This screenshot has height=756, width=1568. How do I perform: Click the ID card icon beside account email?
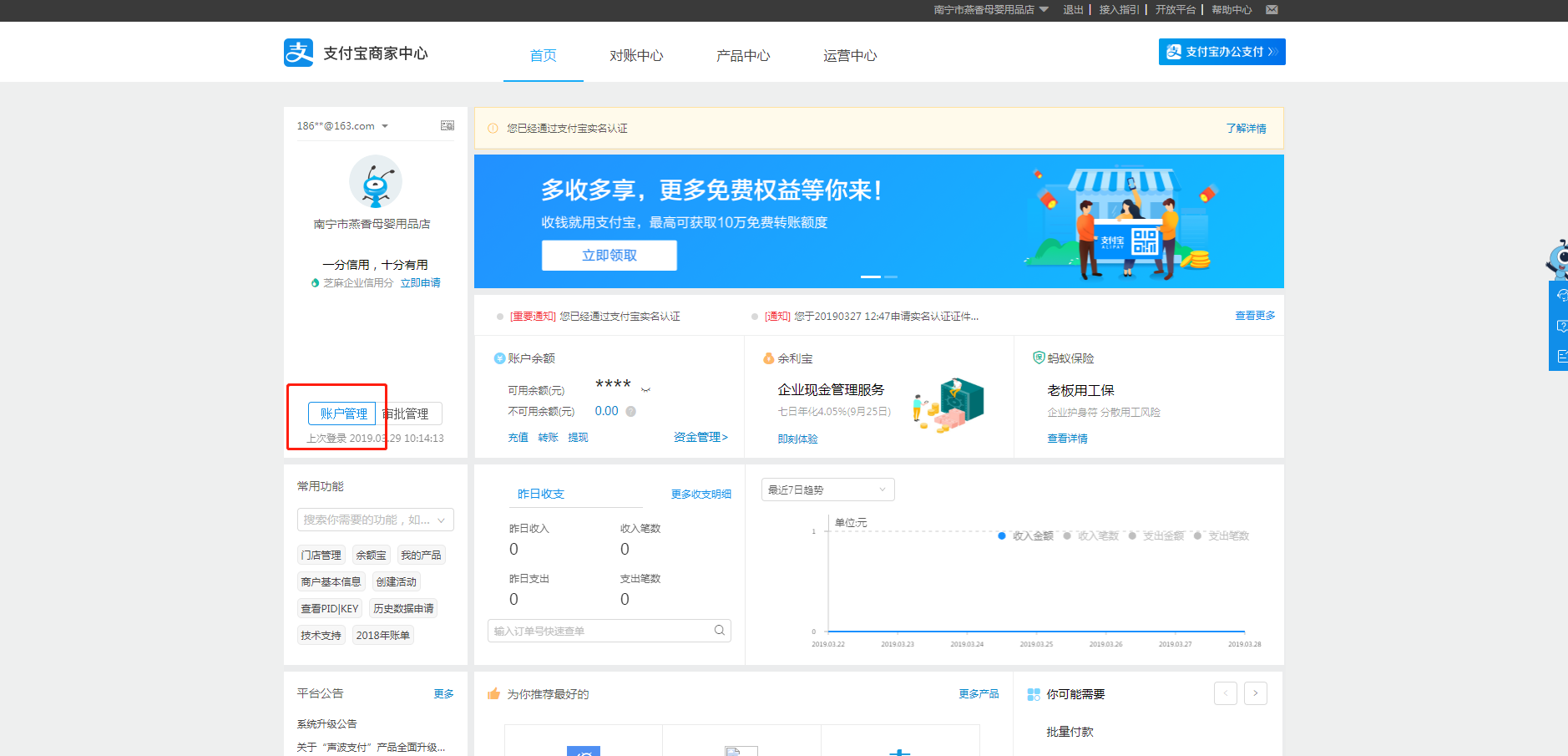coord(448,125)
